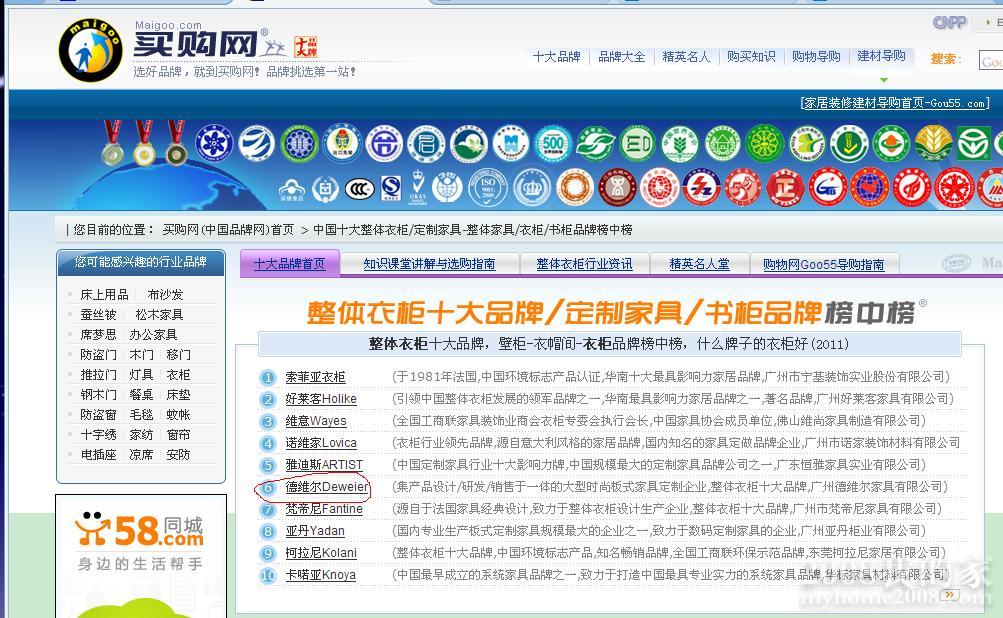
Task: Click the 办公家具 sidebar category link
Action: [153, 335]
